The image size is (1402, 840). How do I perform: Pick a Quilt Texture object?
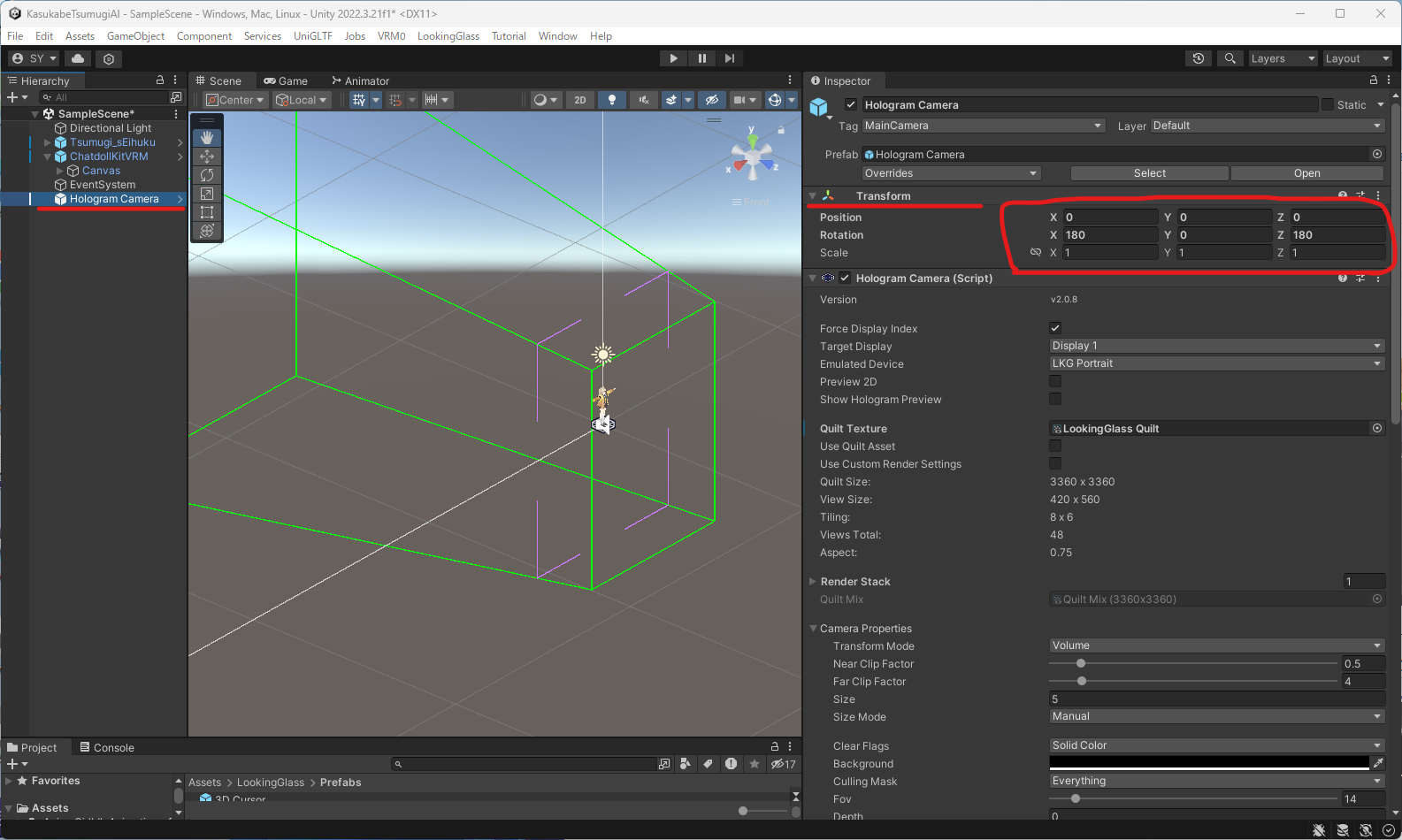pos(1377,428)
